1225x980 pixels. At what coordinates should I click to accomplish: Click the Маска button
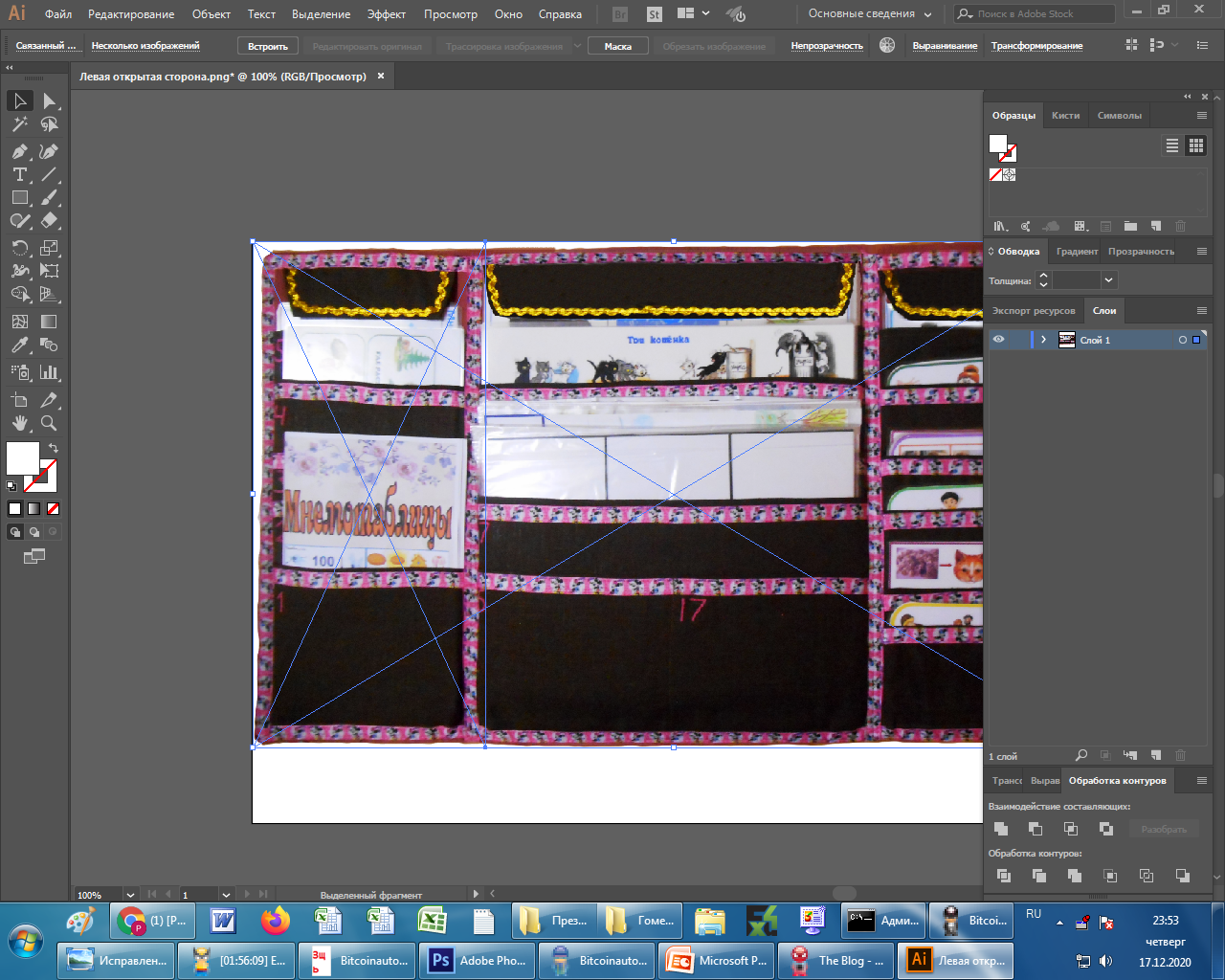pyautogui.click(x=617, y=46)
